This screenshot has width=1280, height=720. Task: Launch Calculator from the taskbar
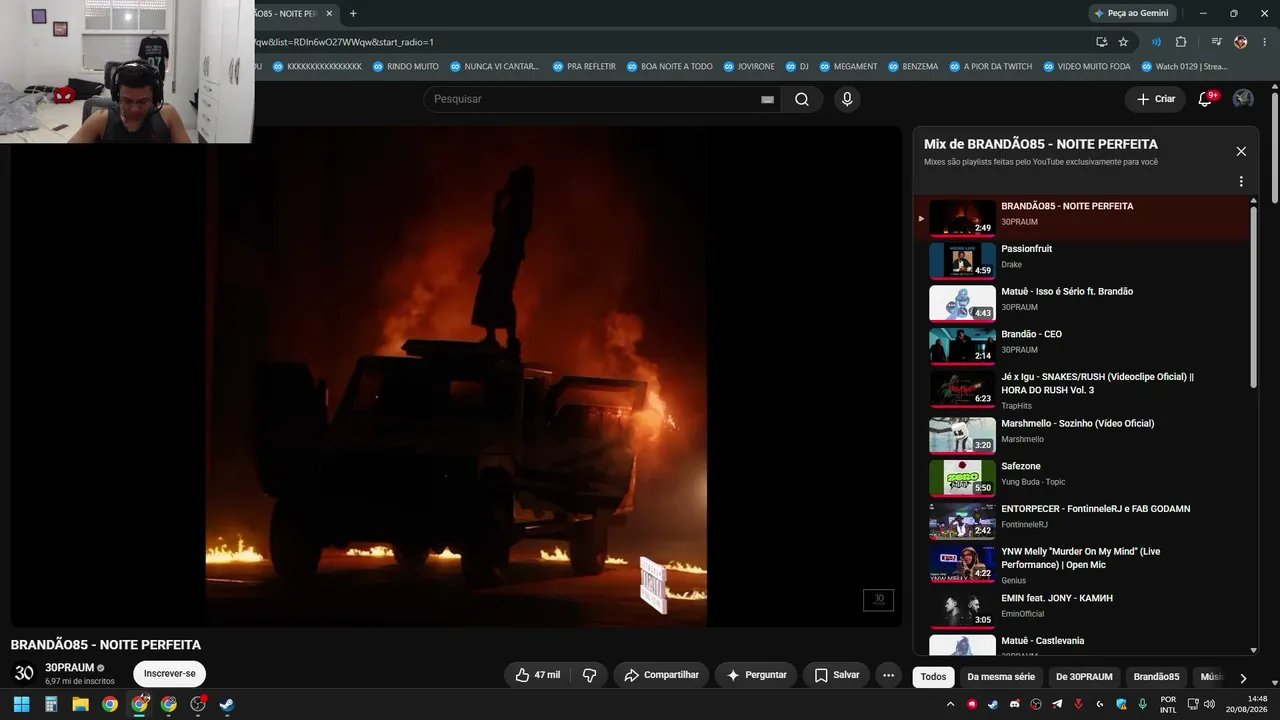(x=51, y=704)
